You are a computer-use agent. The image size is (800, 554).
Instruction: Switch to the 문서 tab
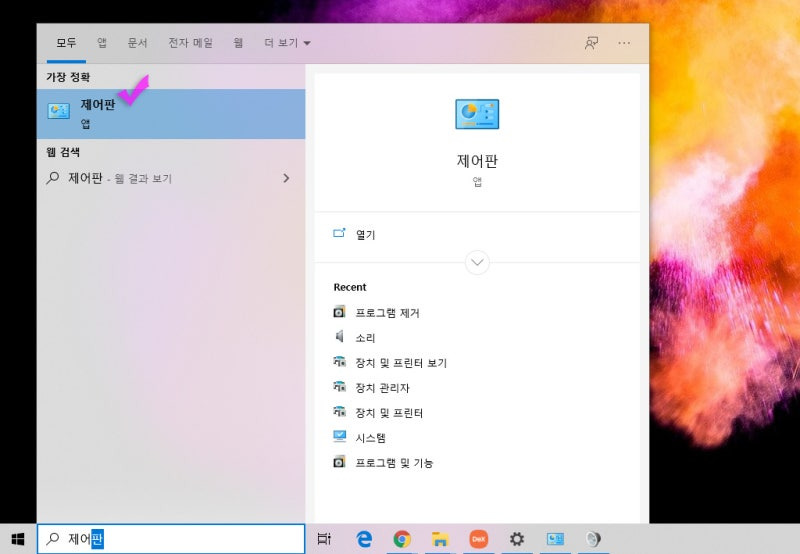[137, 43]
